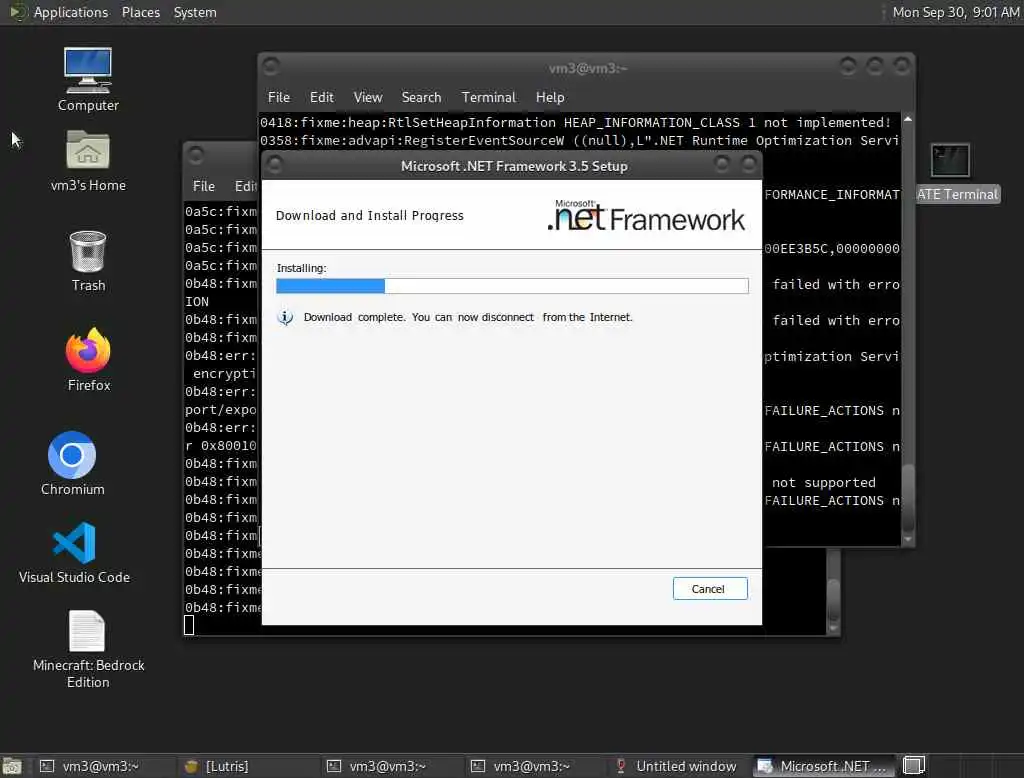The width and height of the screenshot is (1024, 778).
Task: Open the Terminal menu in front terminal
Action: point(488,97)
